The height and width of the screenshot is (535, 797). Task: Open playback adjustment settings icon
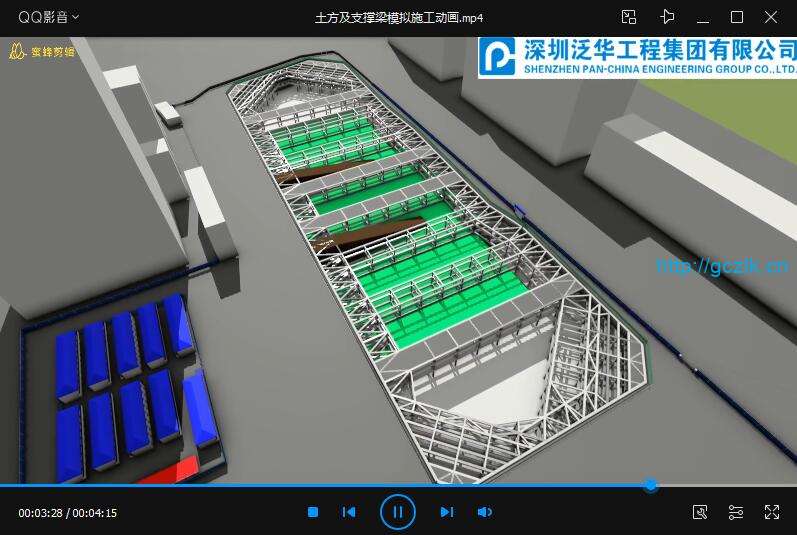pyautogui.click(x=735, y=512)
